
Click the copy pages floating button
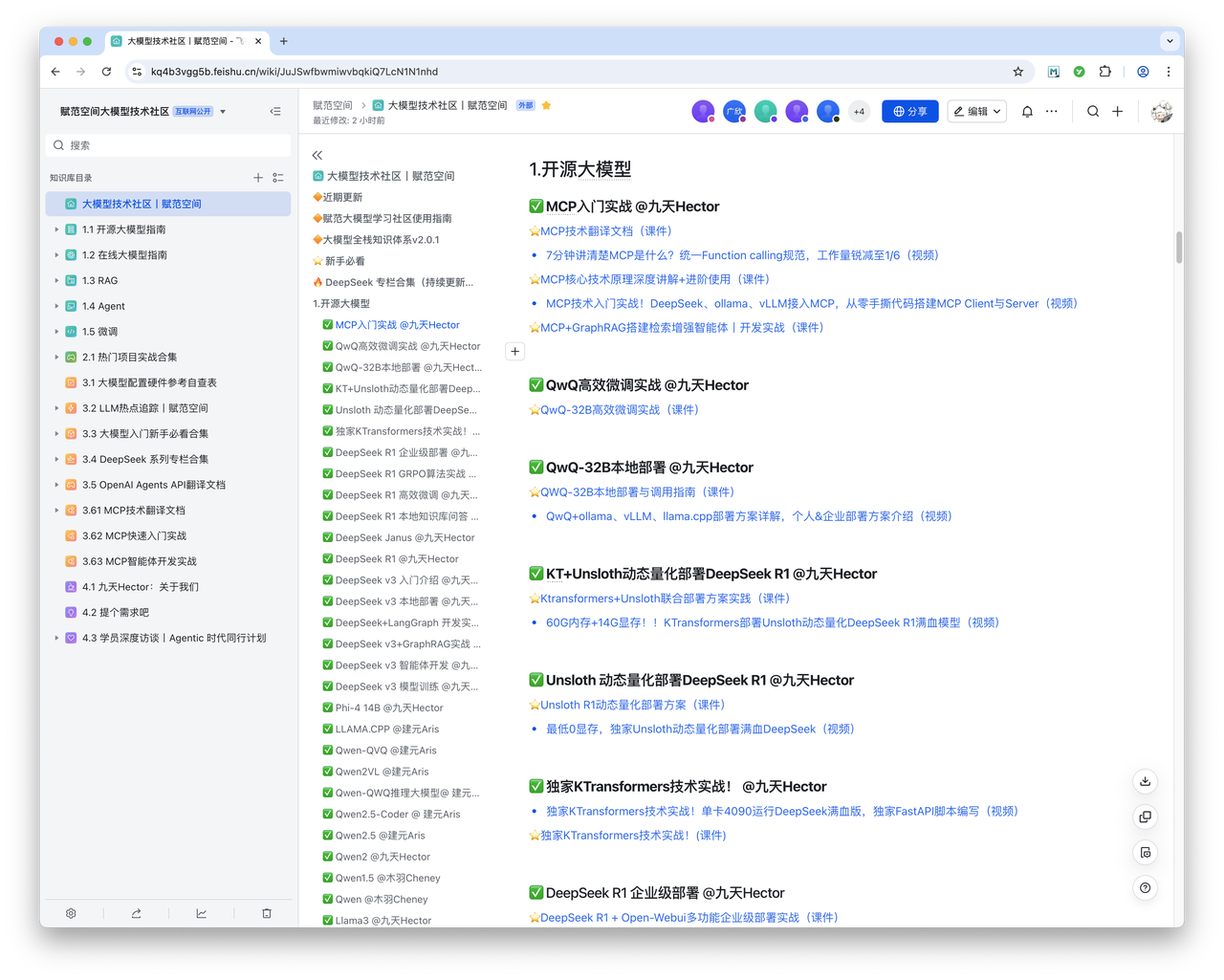1145,817
